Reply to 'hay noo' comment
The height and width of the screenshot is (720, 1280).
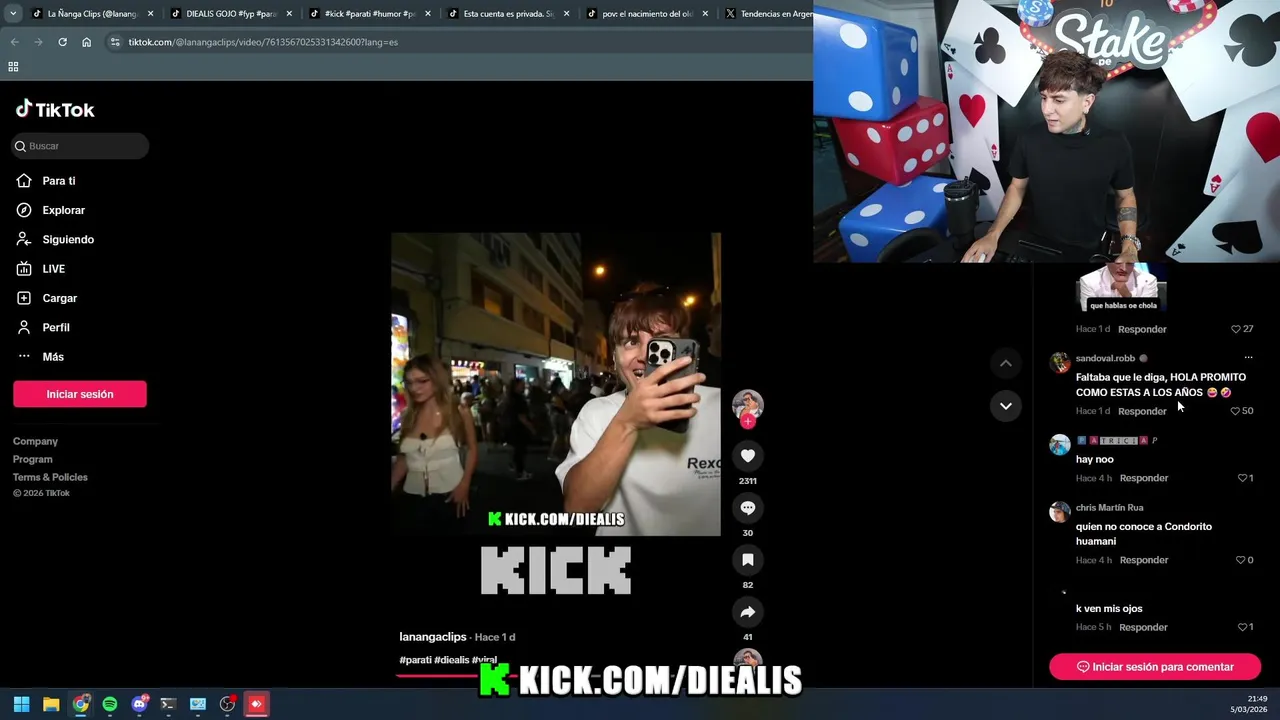(1144, 478)
